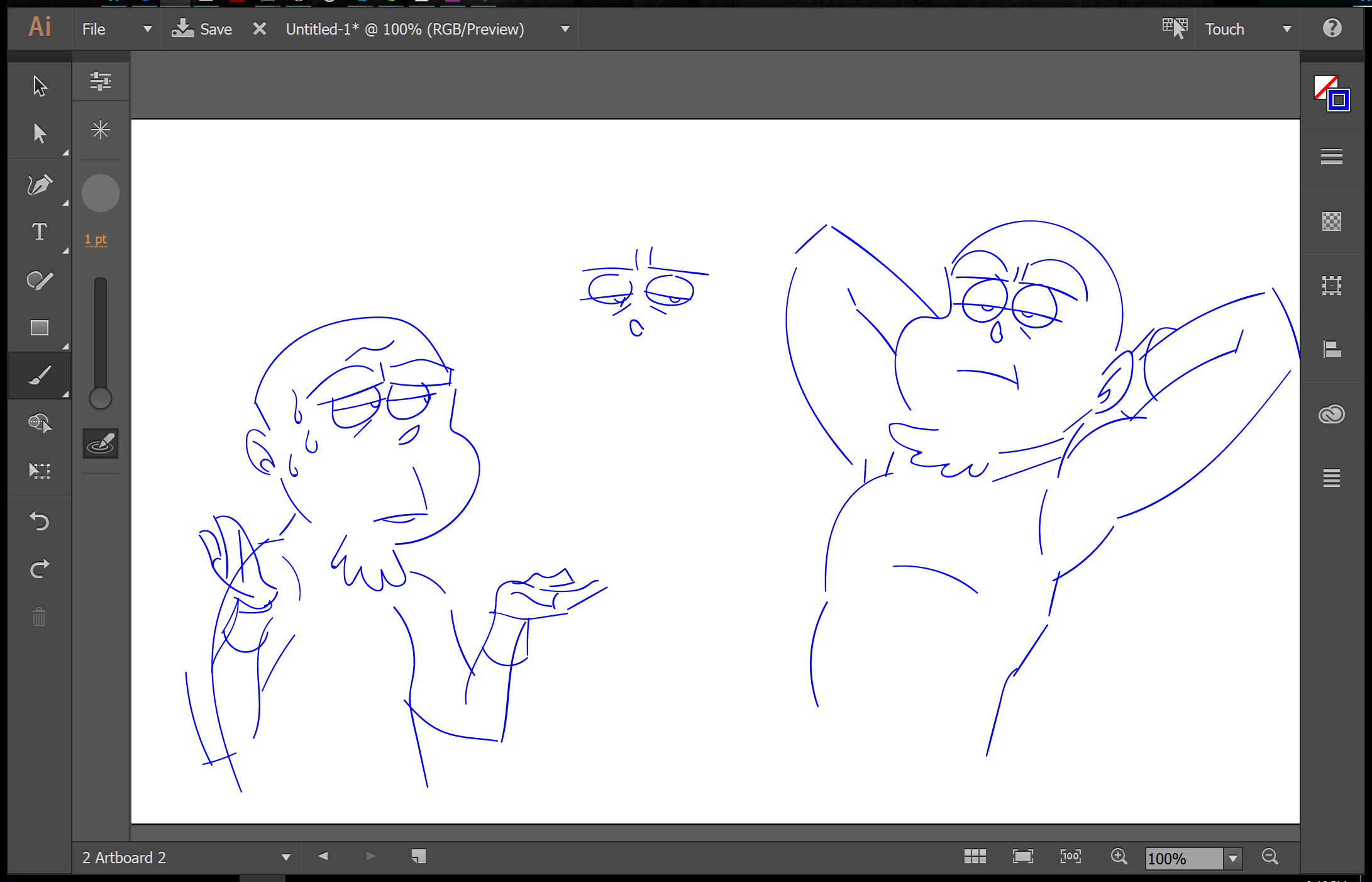Toggle pressure sensitivity brush option
Image resolution: width=1372 pixels, height=882 pixels.
[x=101, y=444]
